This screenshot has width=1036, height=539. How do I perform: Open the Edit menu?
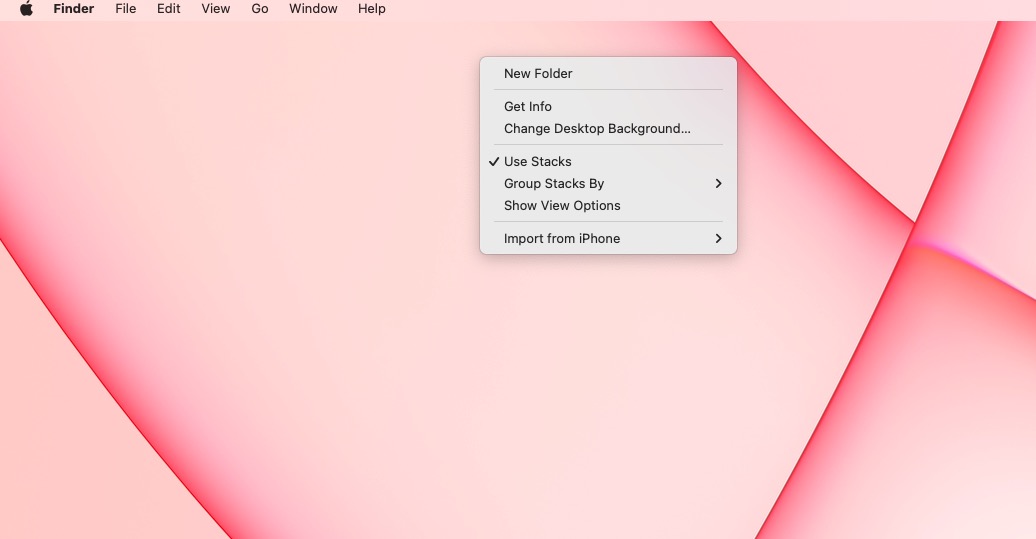coord(168,9)
